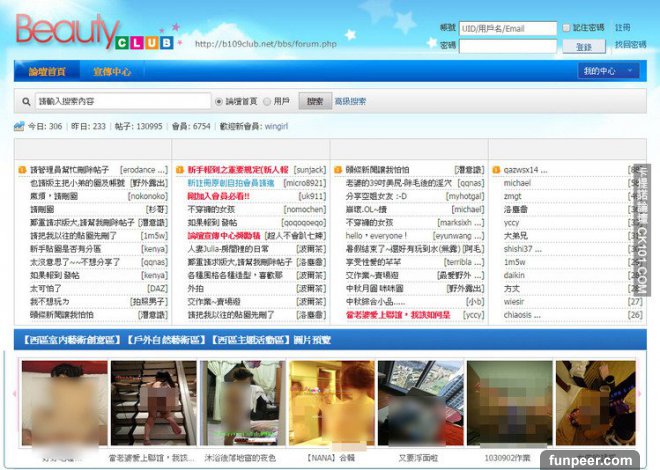Click the 找回密碼 recover password link
This screenshot has height=470, width=660.
[630, 45]
